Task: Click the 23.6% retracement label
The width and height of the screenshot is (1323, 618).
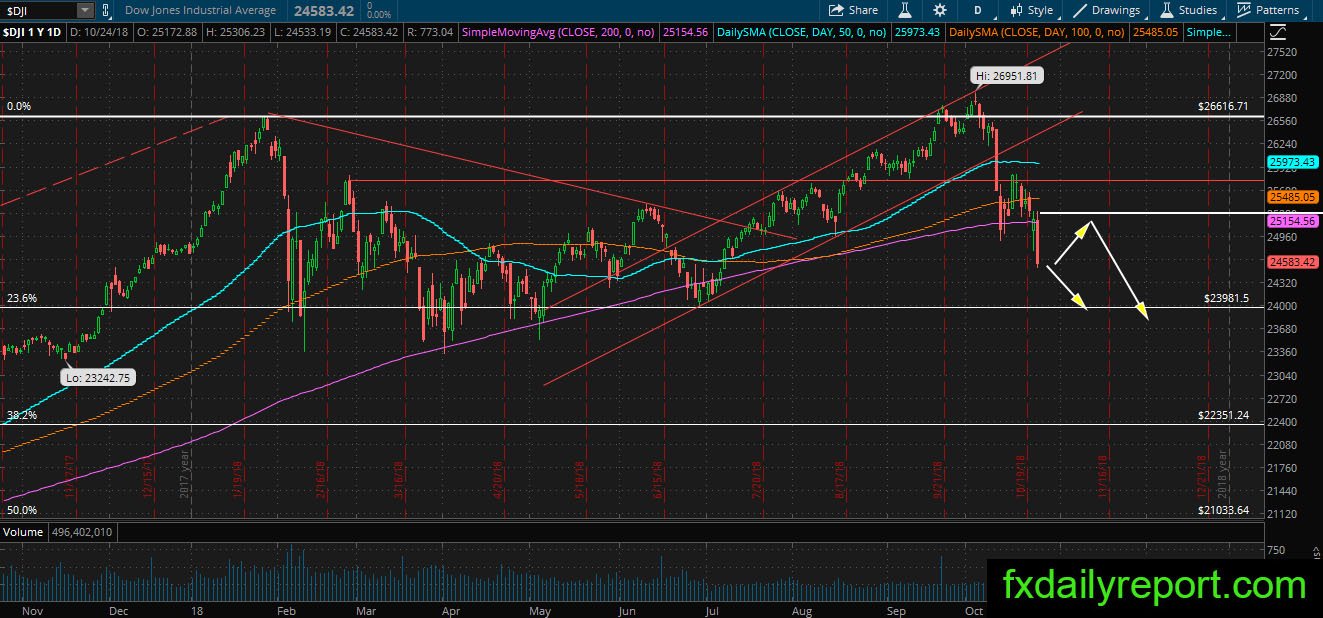Action: click(20, 298)
